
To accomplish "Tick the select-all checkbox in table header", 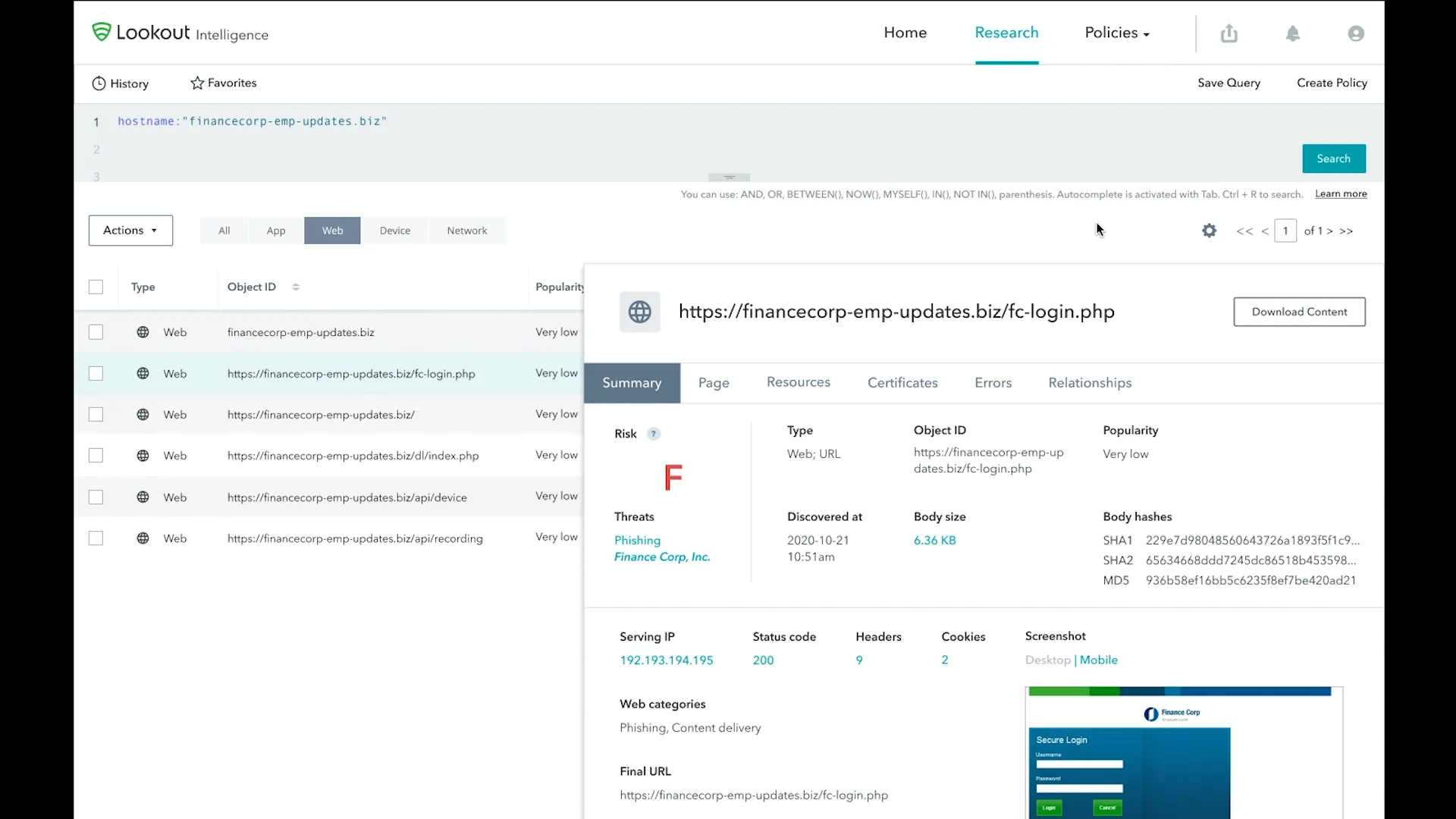I will tap(96, 287).
